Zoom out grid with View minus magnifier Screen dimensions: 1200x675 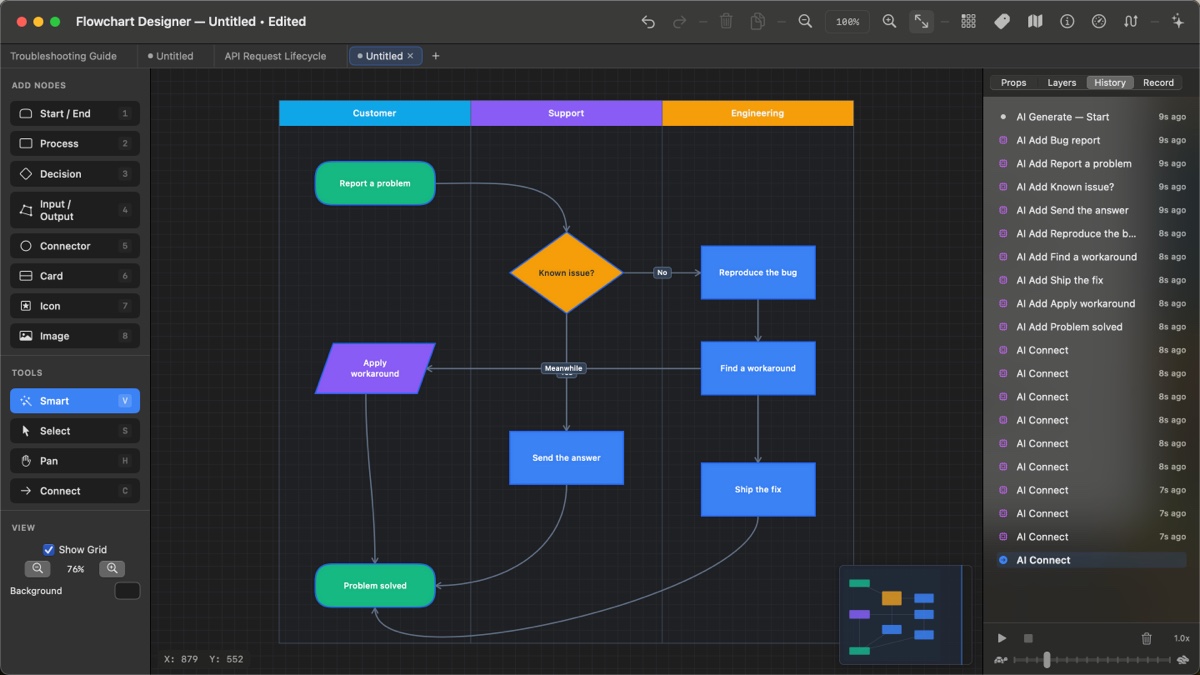tap(37, 569)
